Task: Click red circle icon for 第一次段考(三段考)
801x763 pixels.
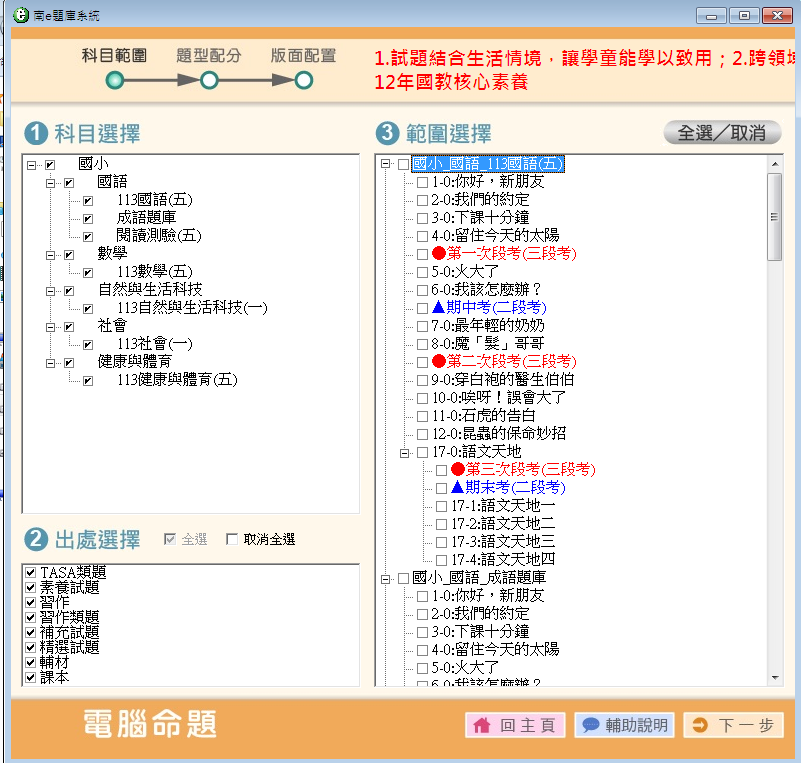Action: pos(438,254)
